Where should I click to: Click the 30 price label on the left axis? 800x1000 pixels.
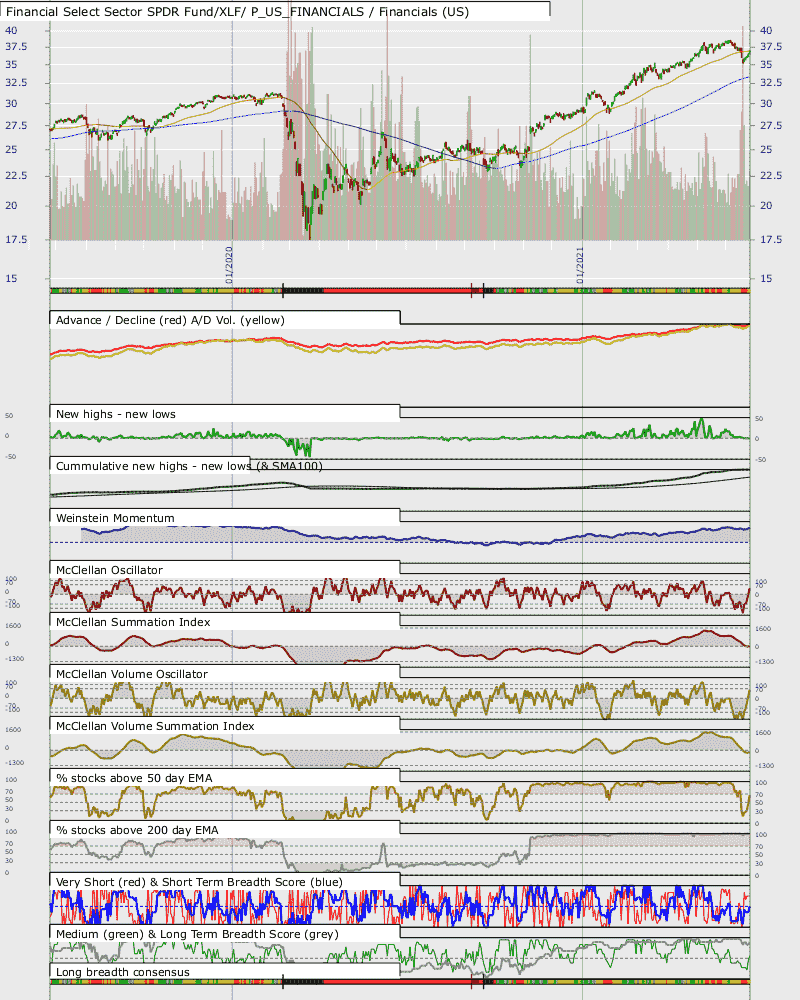click(x=11, y=103)
